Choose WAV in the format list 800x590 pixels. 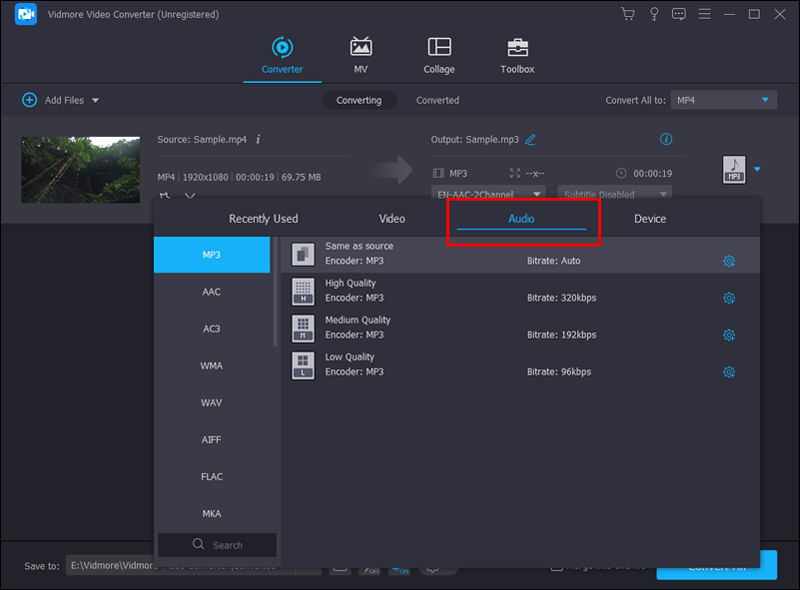212,403
